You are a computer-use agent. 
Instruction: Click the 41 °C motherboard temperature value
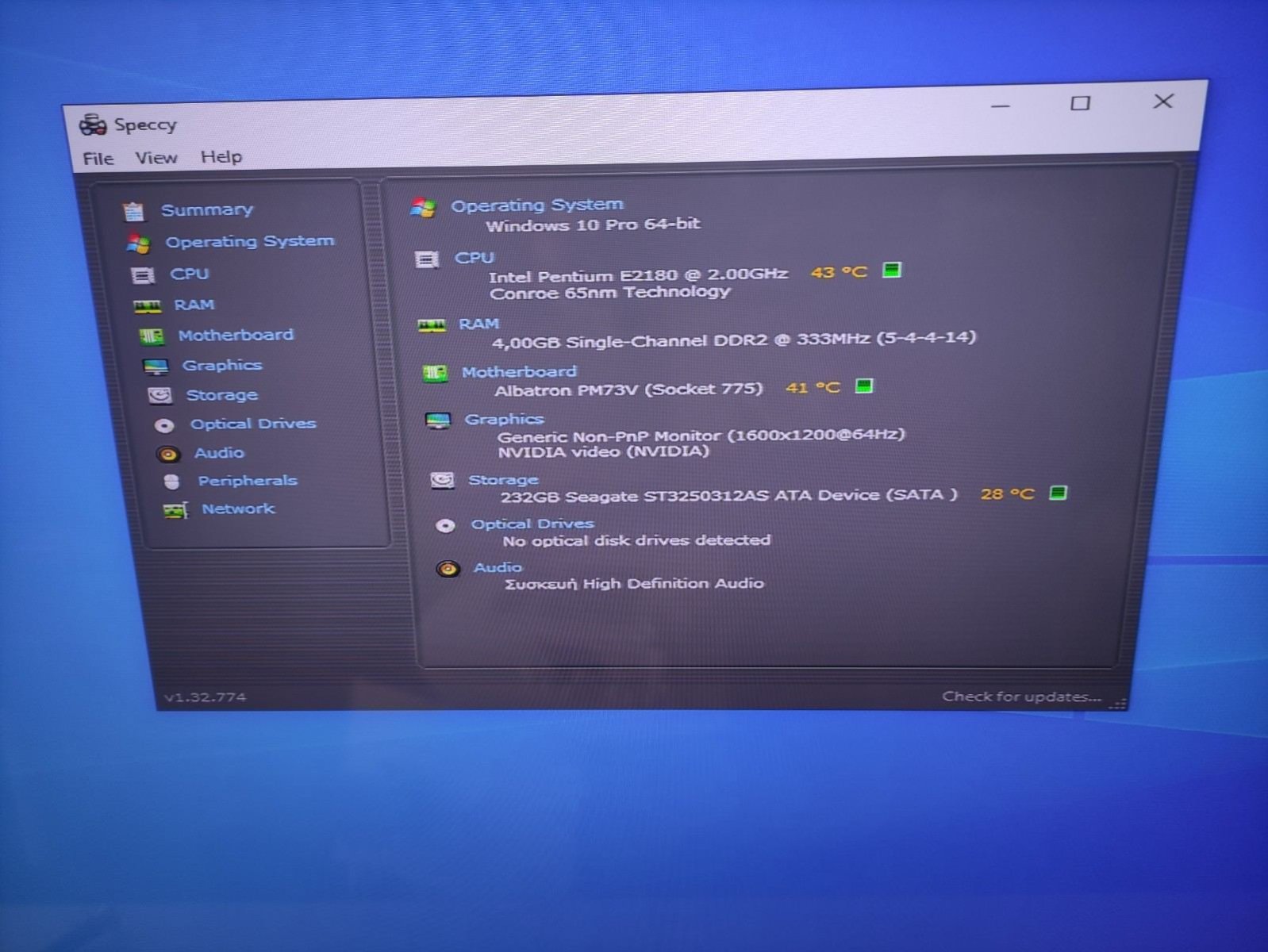click(813, 387)
